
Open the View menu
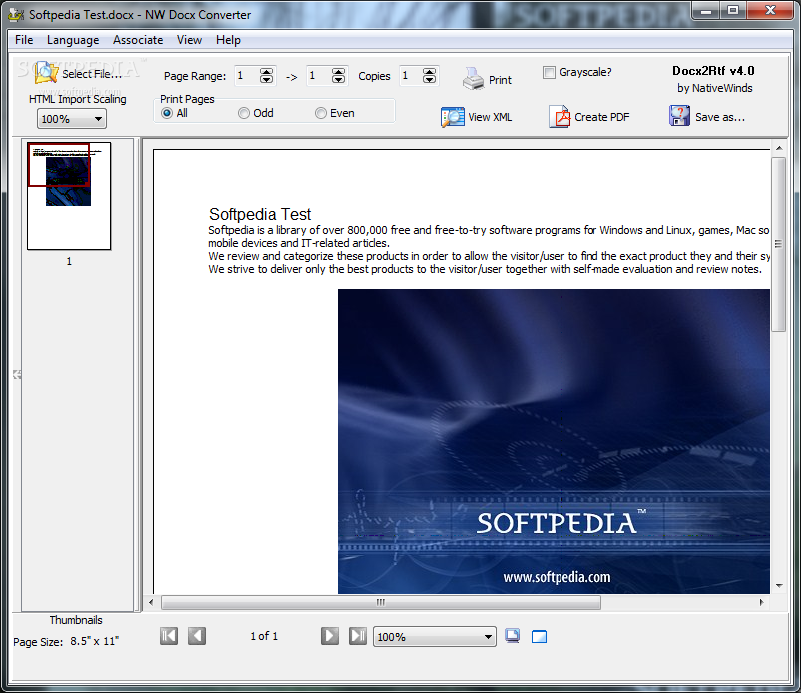click(x=189, y=40)
